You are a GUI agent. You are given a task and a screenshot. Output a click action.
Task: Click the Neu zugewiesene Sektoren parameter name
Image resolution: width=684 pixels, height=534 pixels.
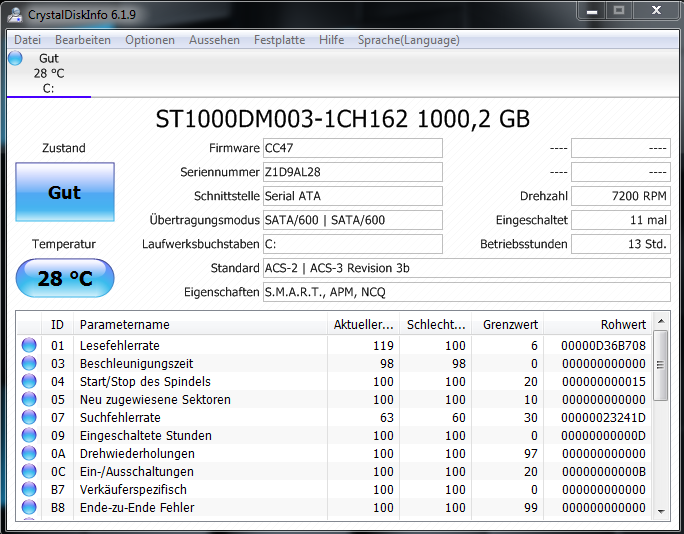[x=155, y=400]
